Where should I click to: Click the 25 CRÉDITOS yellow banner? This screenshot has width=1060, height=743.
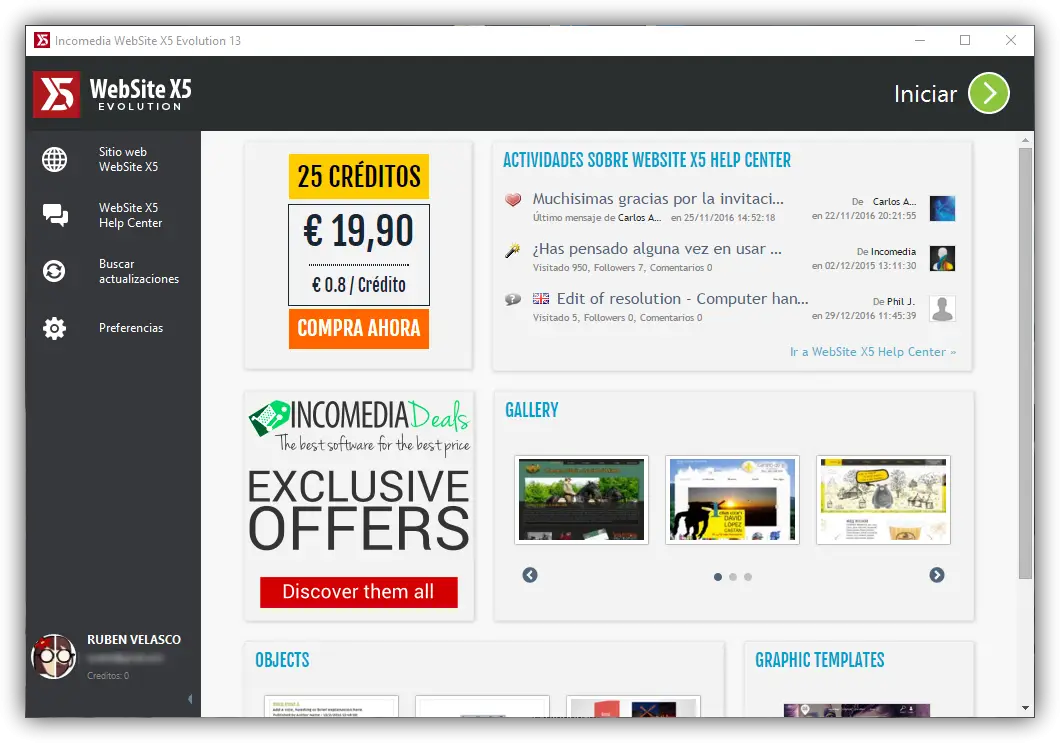pyautogui.click(x=359, y=176)
